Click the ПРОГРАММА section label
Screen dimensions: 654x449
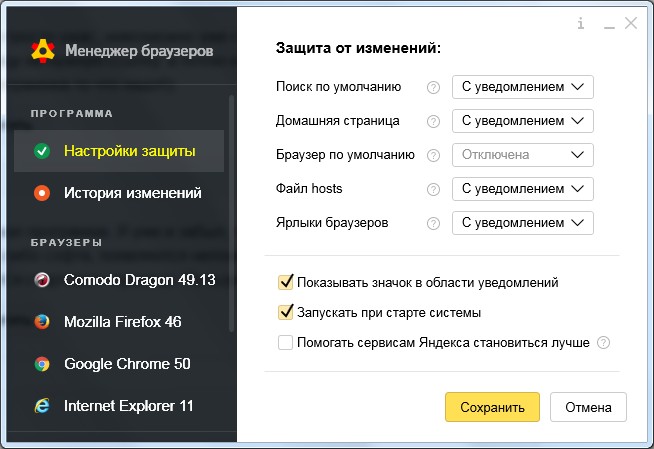pos(72,113)
